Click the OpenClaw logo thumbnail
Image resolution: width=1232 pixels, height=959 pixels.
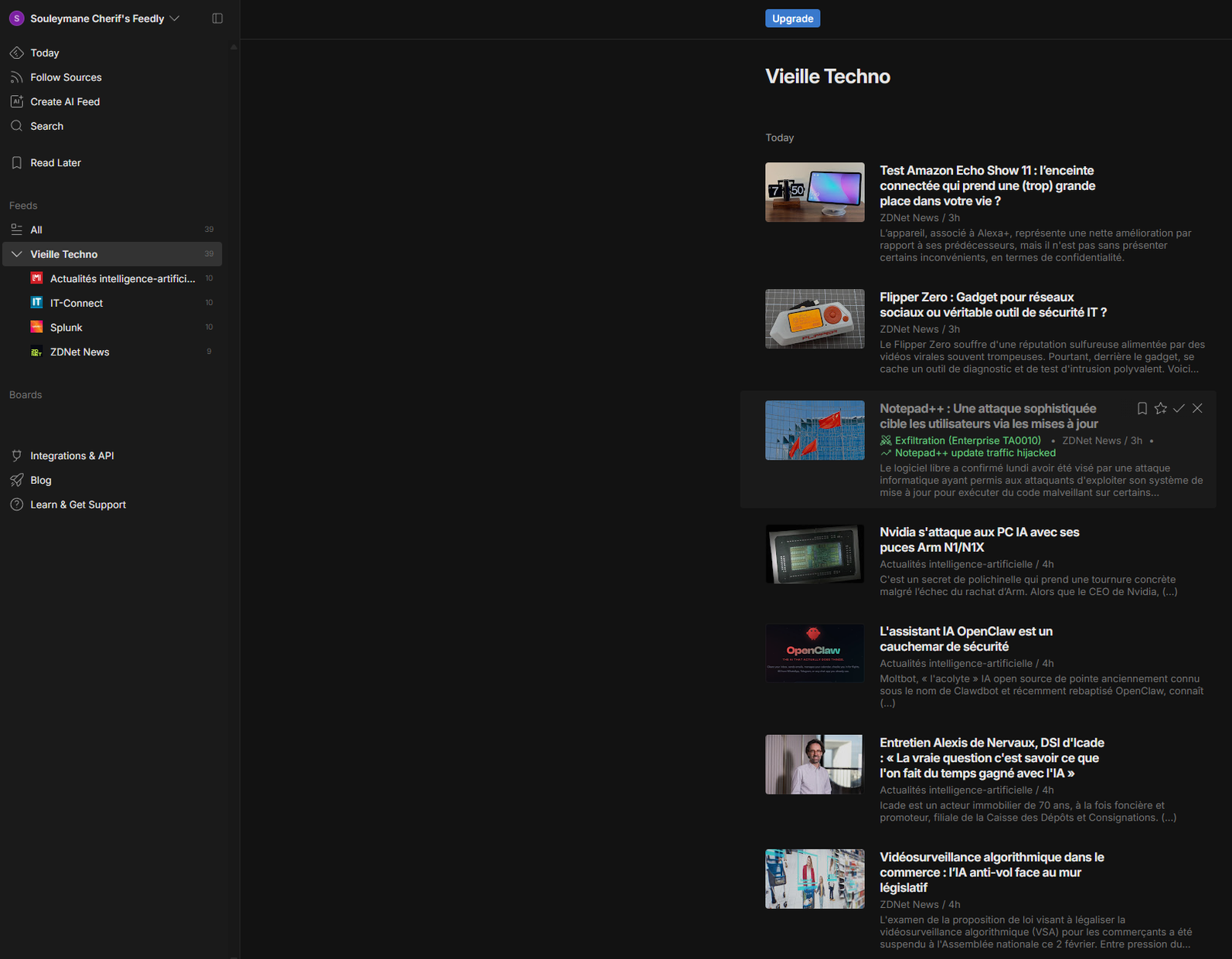815,653
